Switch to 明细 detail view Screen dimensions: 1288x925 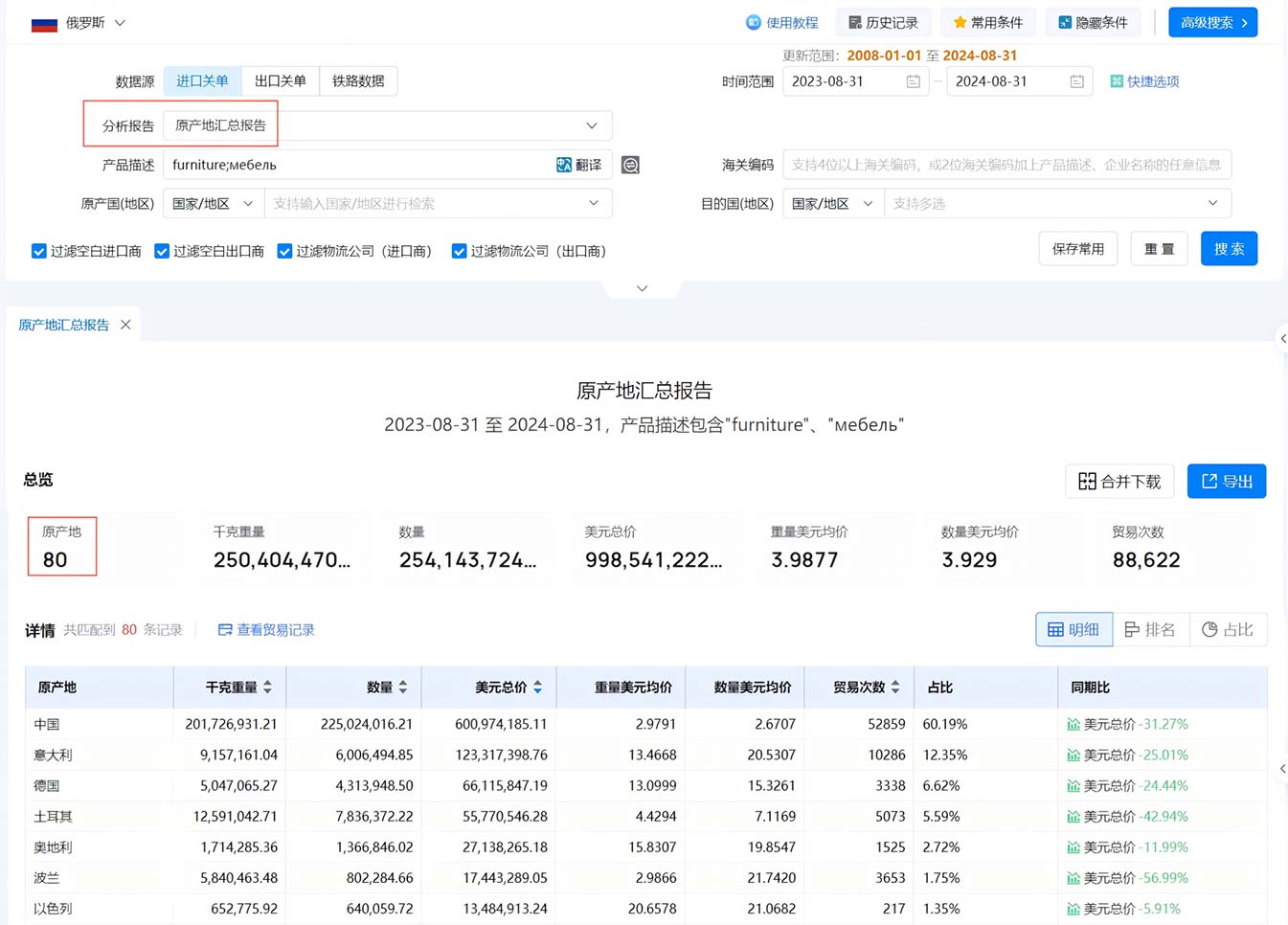(1074, 630)
